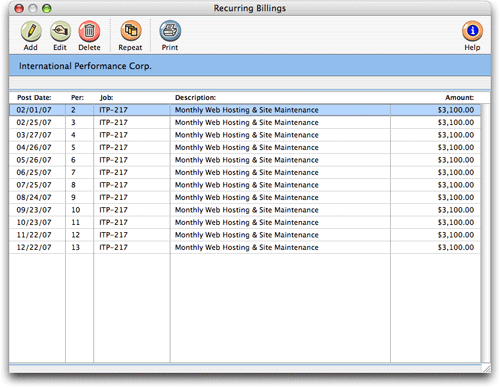Print the recurring billings list
This screenshot has height=388, width=500.
pyautogui.click(x=170, y=31)
